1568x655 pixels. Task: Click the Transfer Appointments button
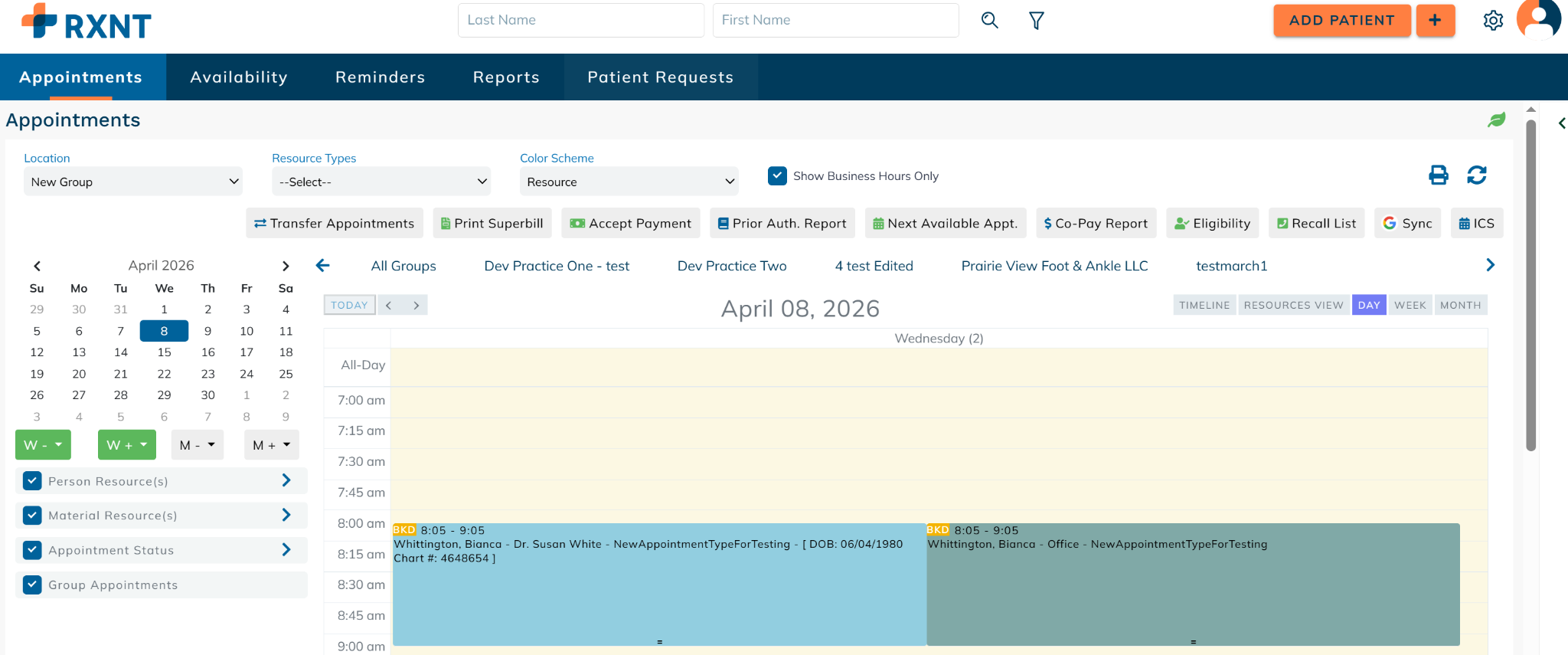335,224
